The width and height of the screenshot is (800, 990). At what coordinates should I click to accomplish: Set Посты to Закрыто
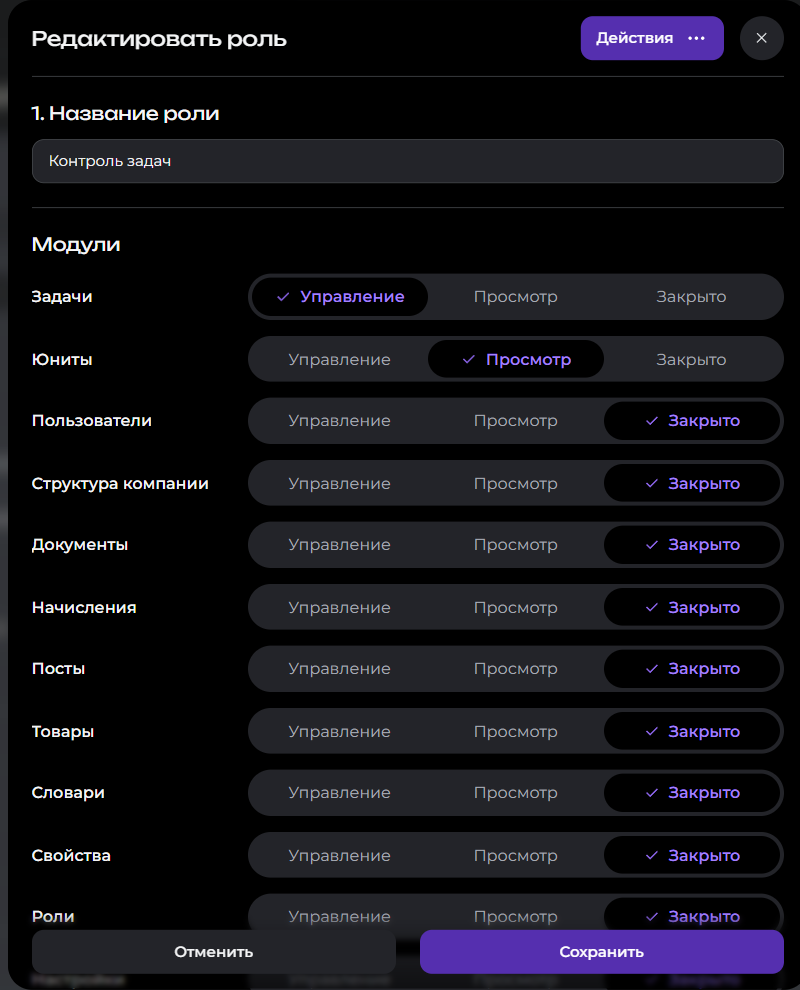click(691, 669)
